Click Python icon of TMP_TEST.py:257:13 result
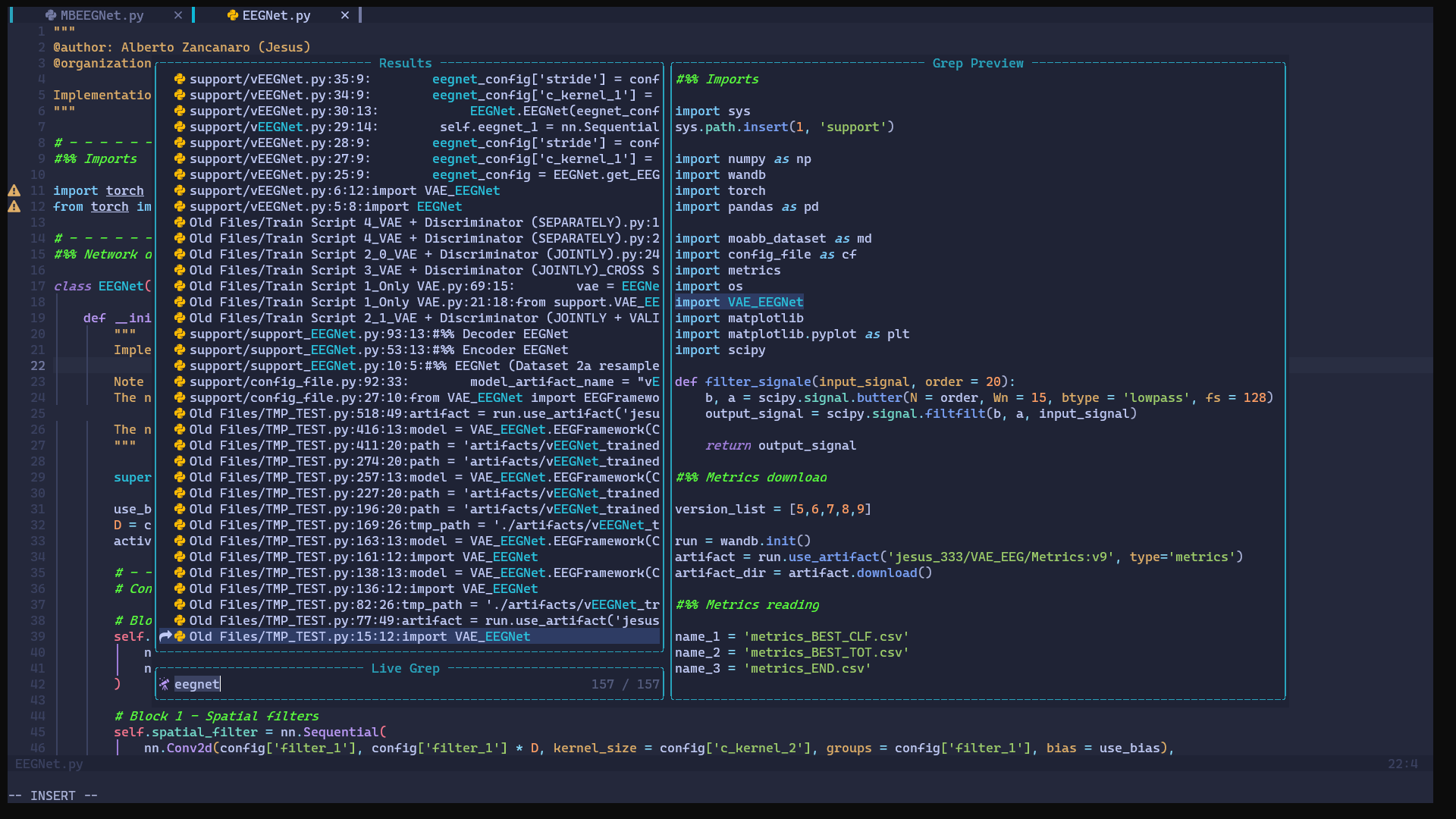This screenshot has height=819, width=1456. point(180,477)
